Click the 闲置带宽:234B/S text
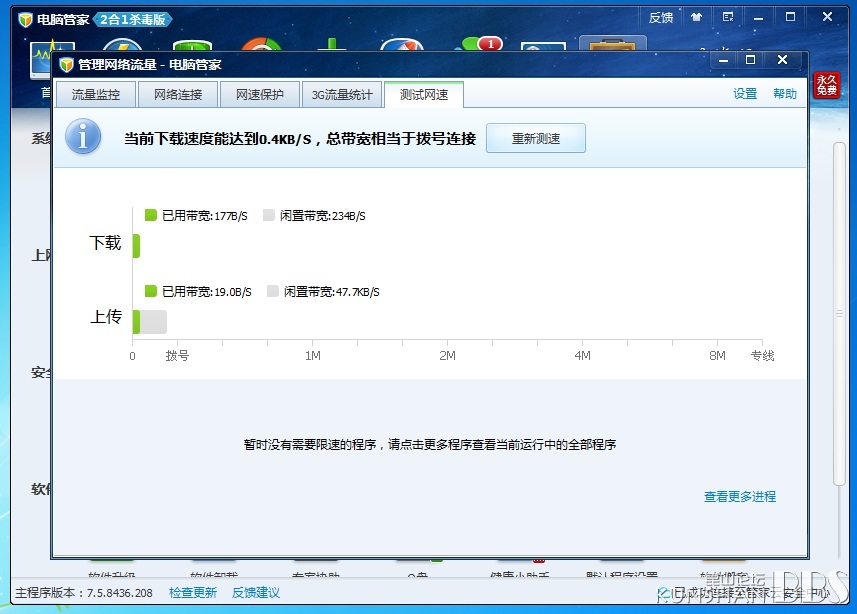The height and width of the screenshot is (614, 857). coord(323,216)
